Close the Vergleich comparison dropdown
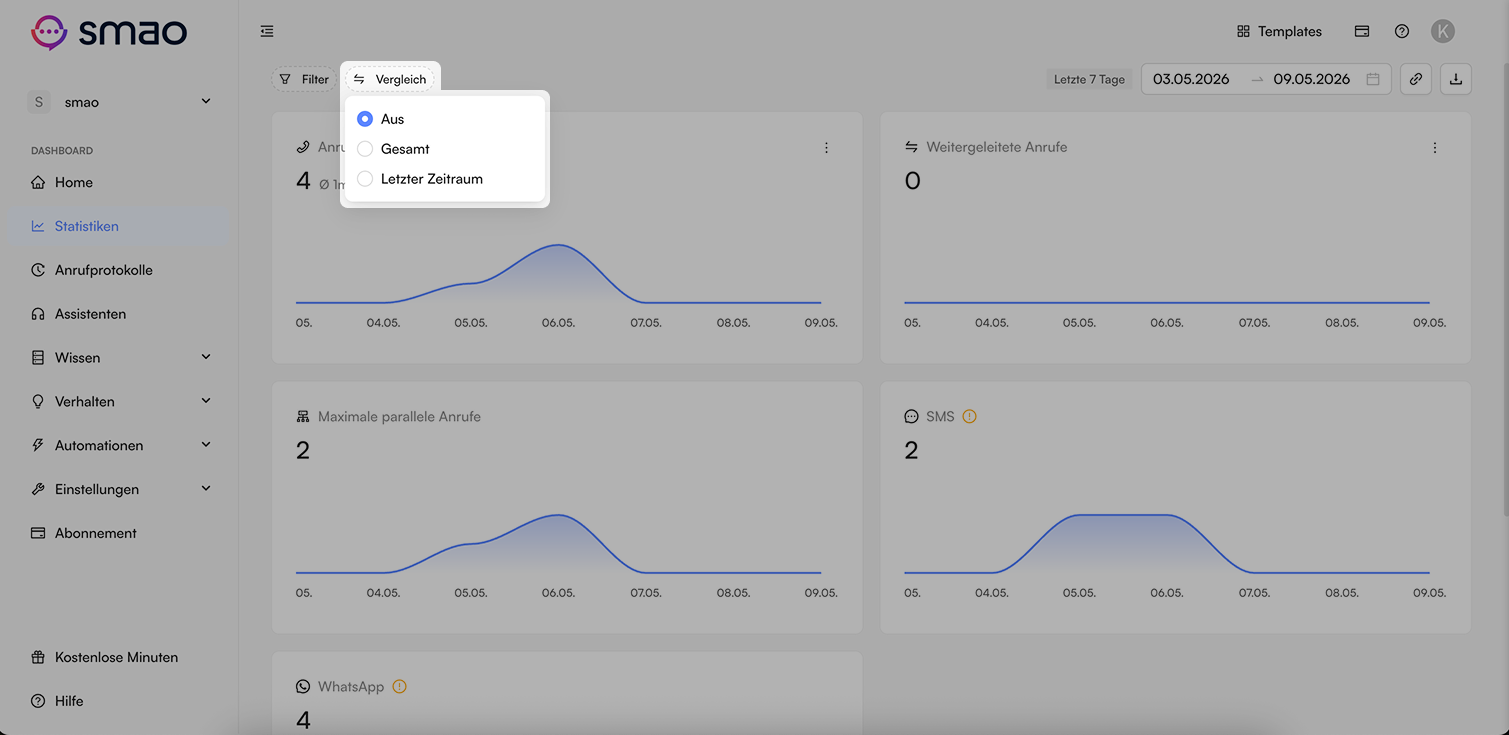 [390, 79]
